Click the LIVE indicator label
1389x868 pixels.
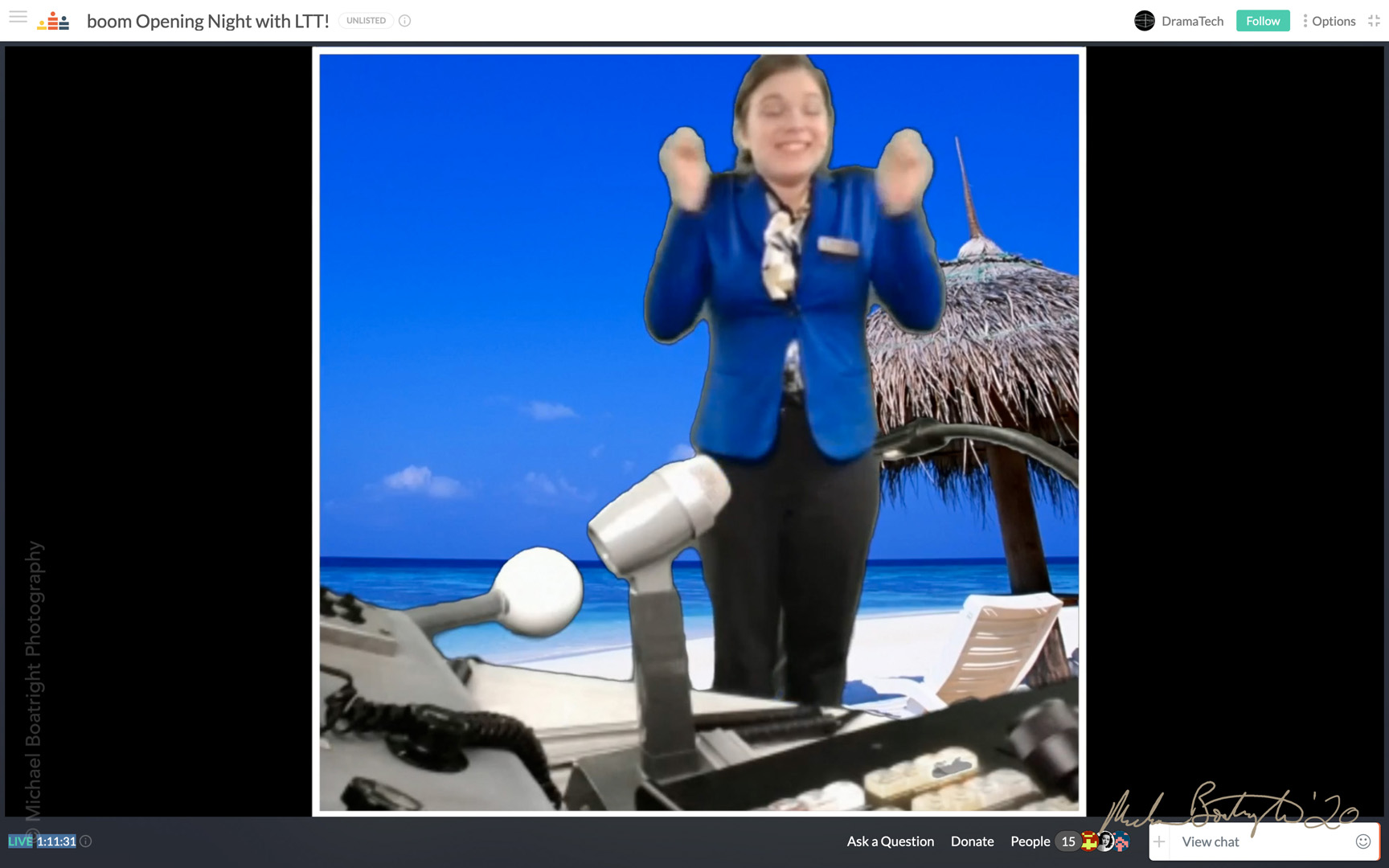pos(20,841)
